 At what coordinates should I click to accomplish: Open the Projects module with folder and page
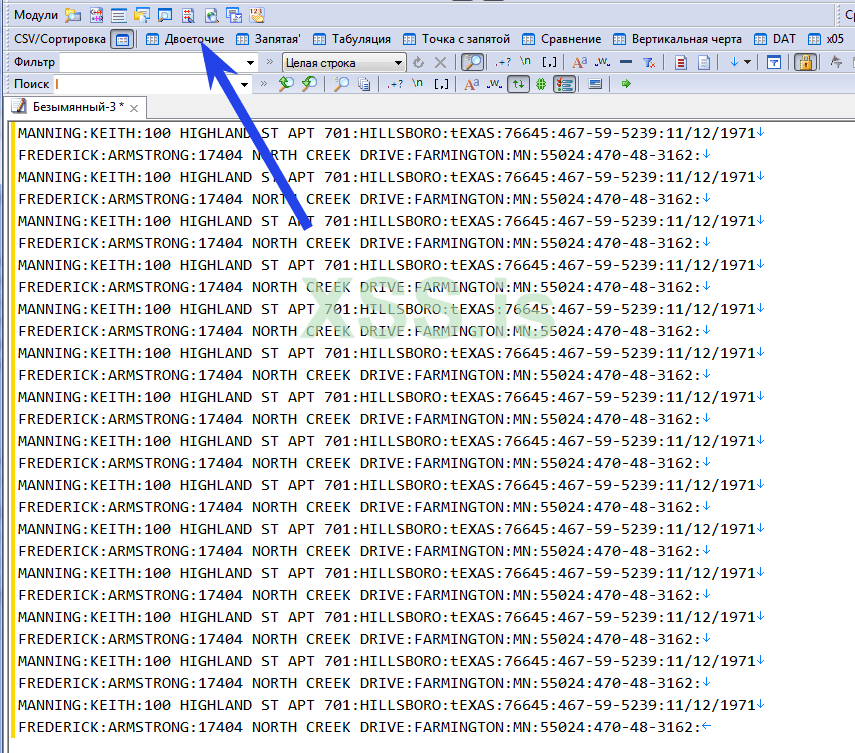tap(142, 15)
